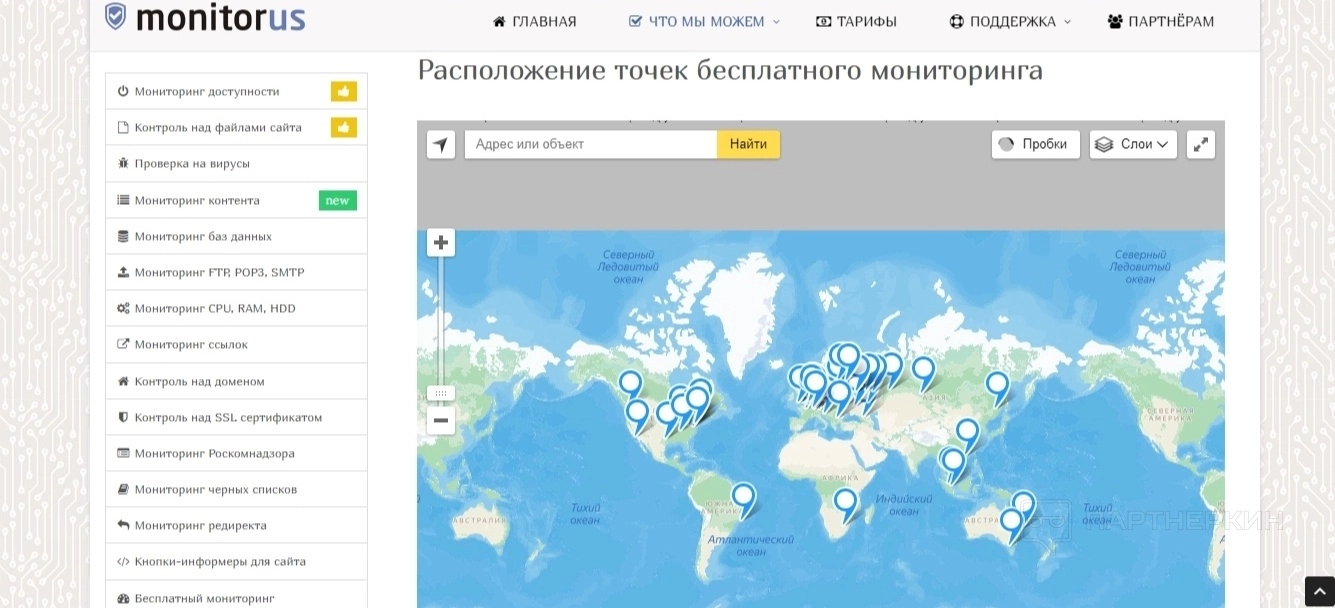Focus the Адрес или объект search field
This screenshot has width=1335, height=608.
click(x=591, y=144)
